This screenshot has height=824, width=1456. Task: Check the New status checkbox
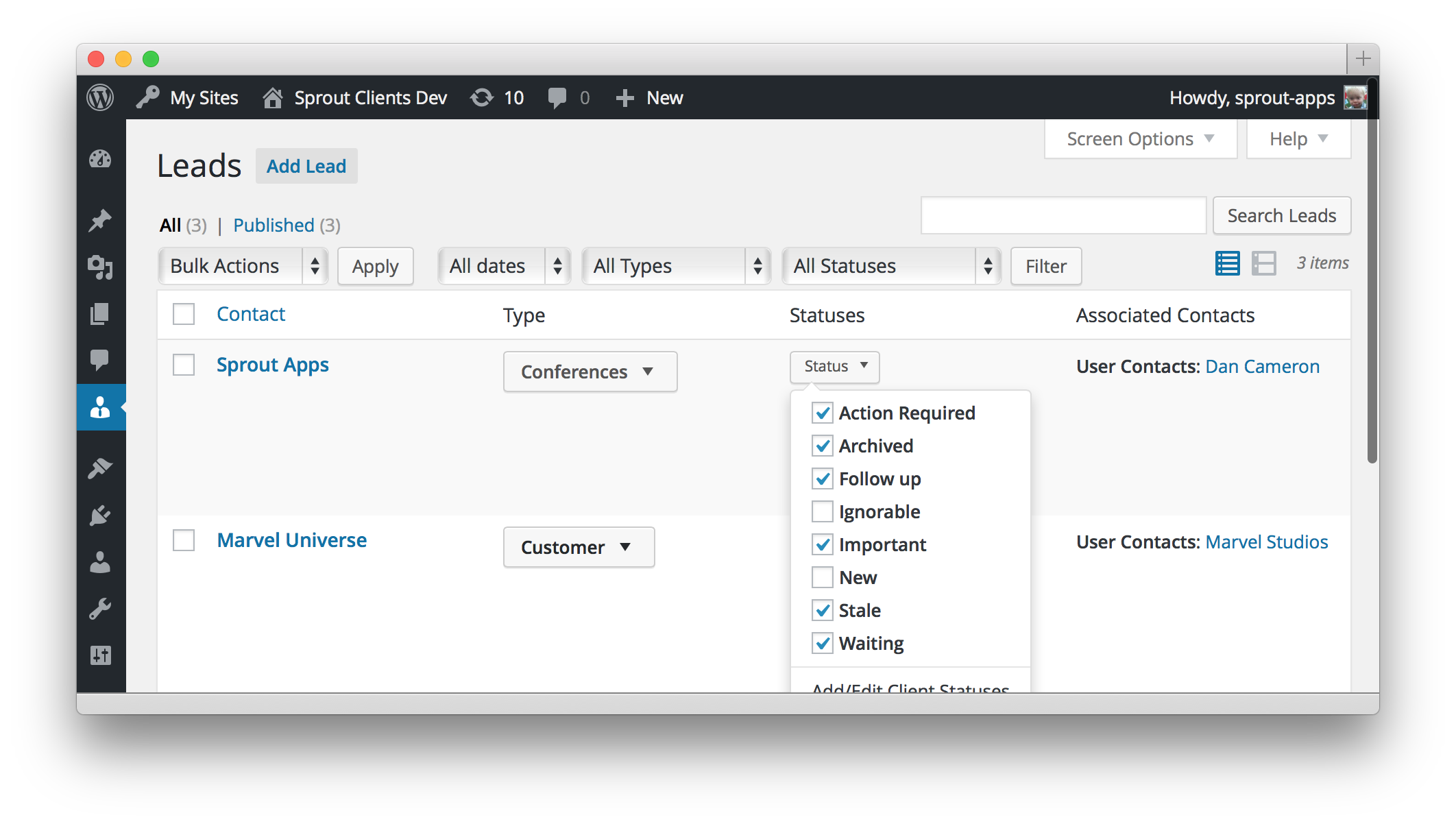[x=822, y=577]
